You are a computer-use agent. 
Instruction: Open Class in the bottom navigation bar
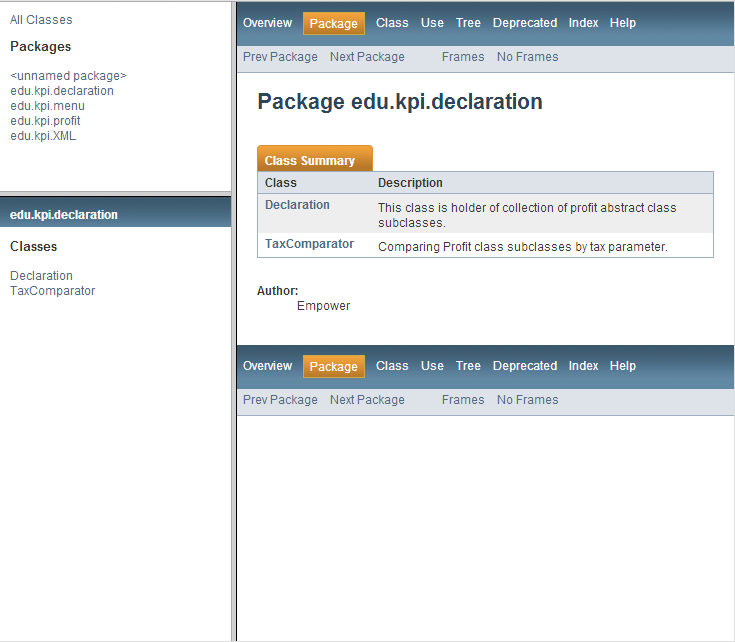click(392, 366)
